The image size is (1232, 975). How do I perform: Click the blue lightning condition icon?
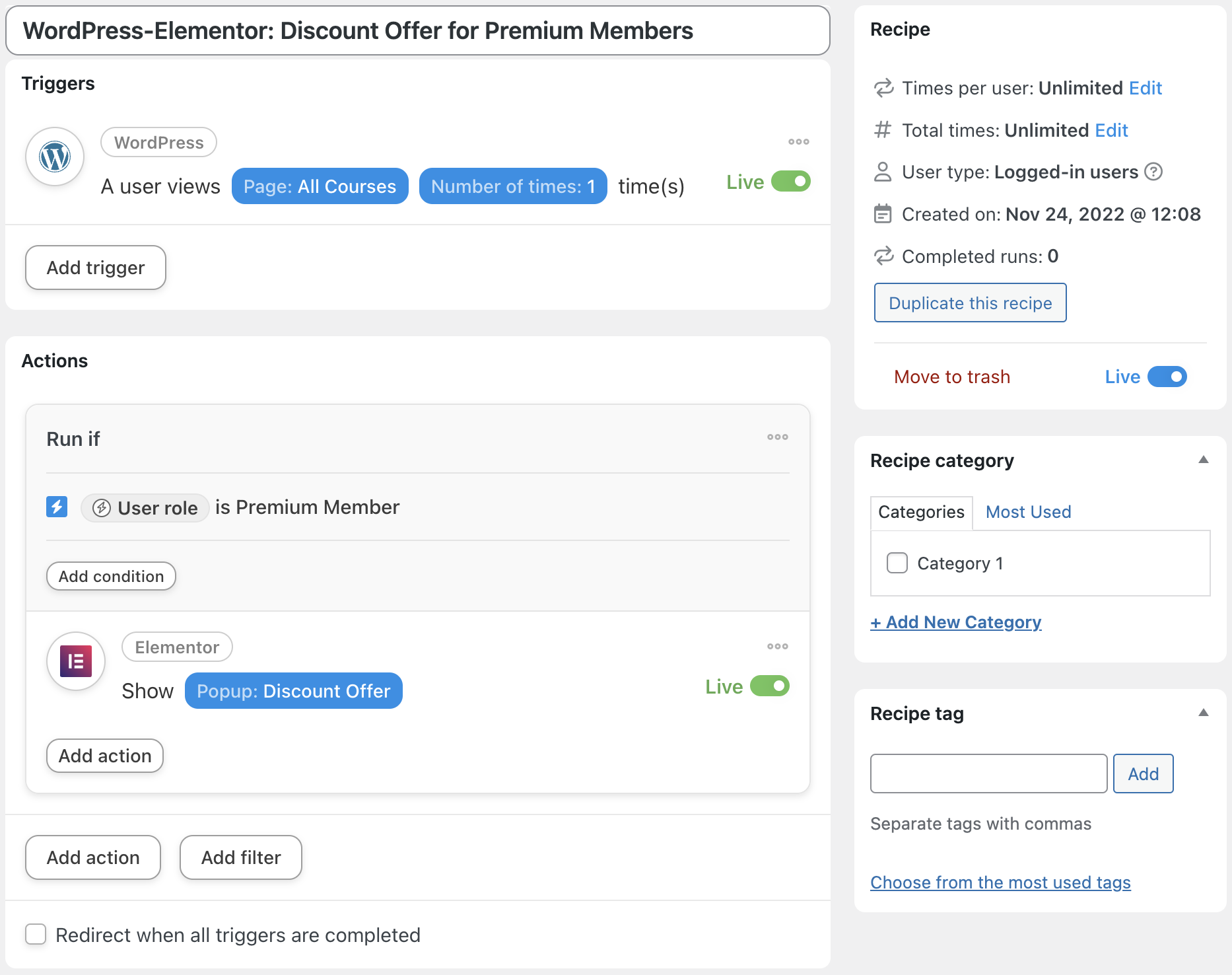click(57, 507)
